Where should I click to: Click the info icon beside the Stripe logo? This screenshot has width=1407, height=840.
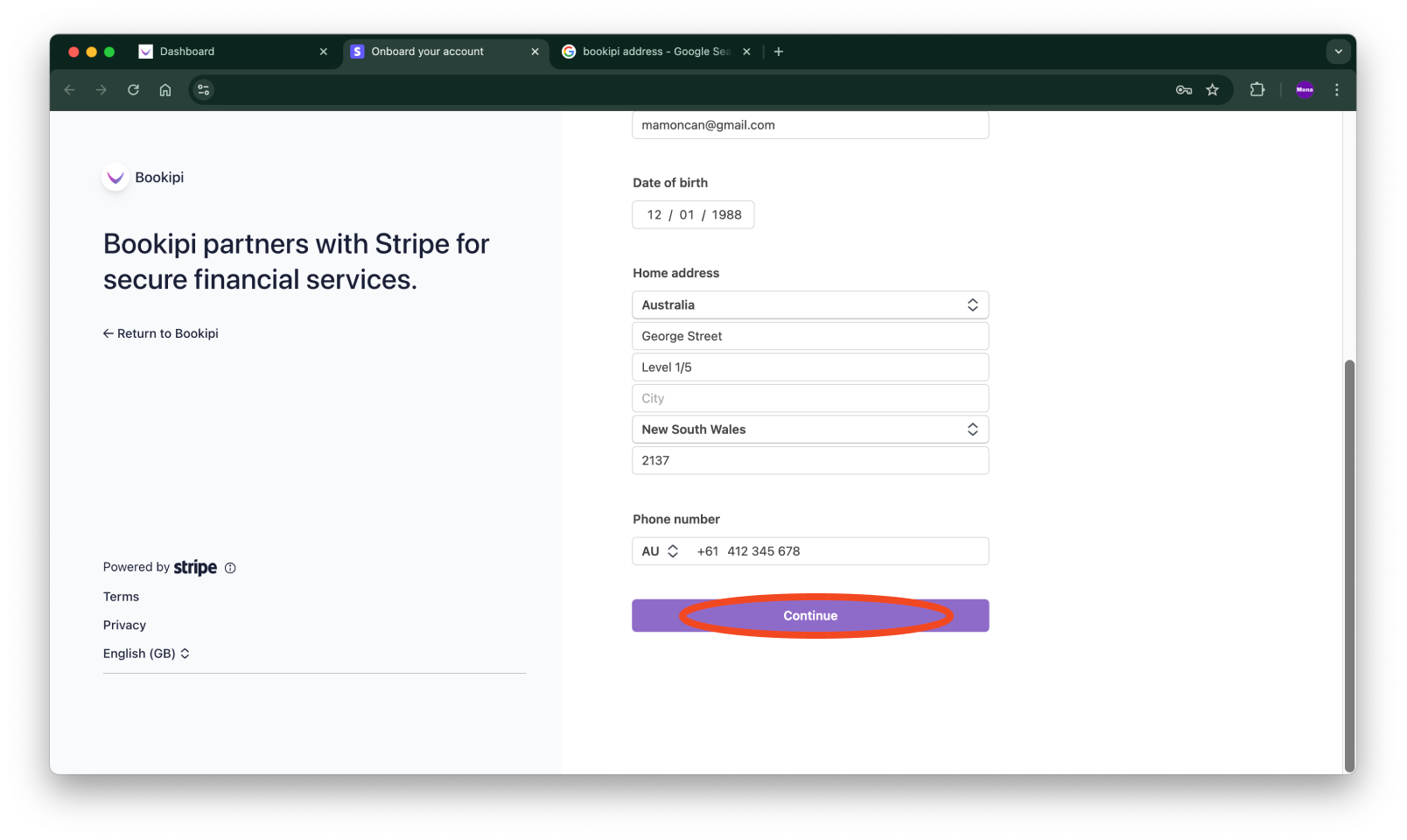230,568
